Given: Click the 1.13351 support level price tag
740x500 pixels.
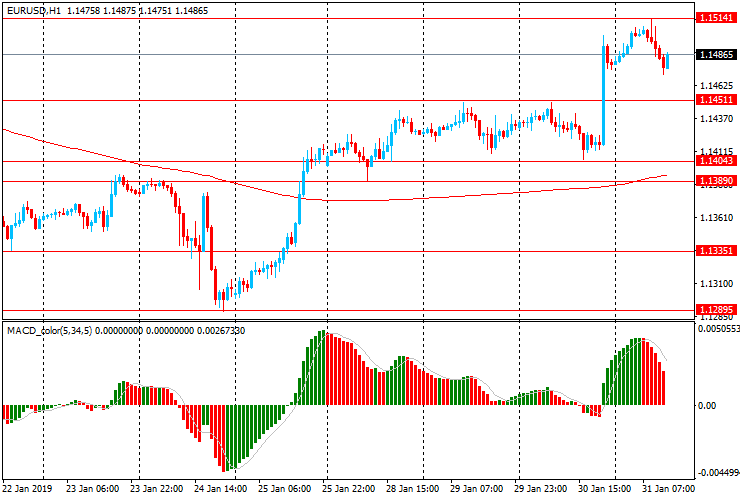Looking at the screenshot, I should click(x=717, y=251).
